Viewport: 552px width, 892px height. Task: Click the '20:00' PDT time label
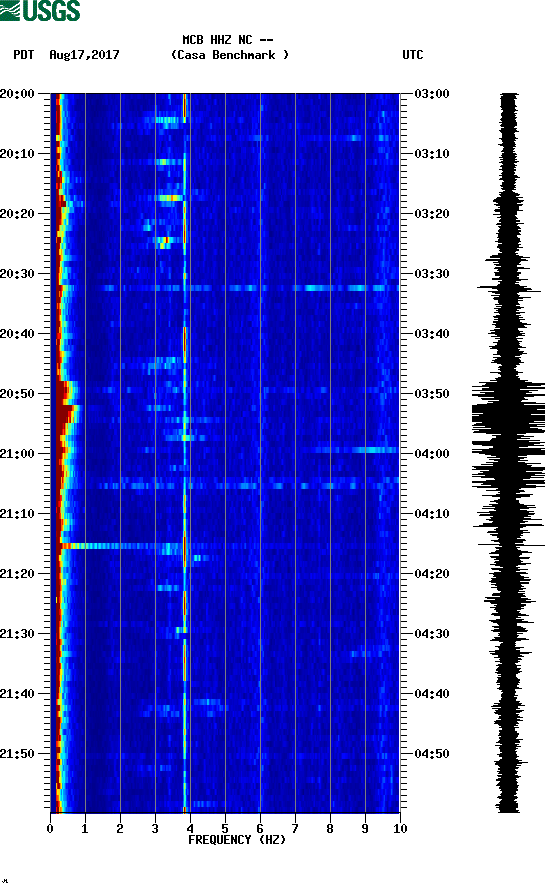(18, 94)
